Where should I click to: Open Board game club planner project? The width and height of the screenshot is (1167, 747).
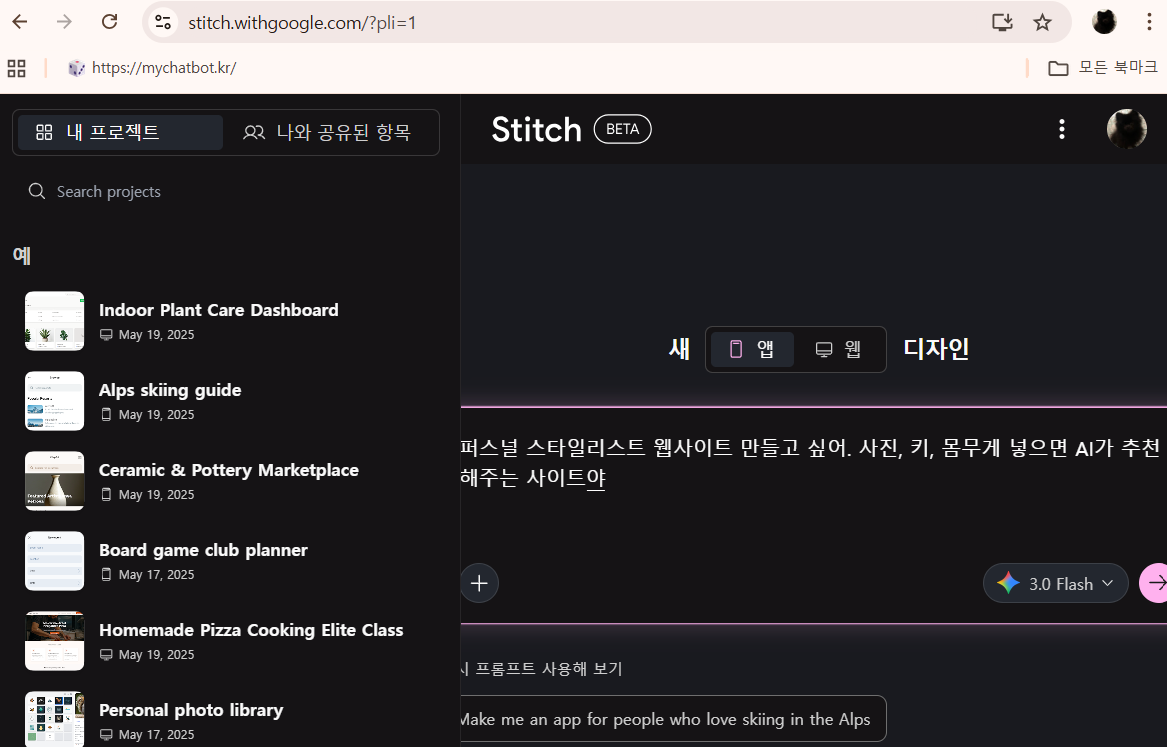pos(203,550)
